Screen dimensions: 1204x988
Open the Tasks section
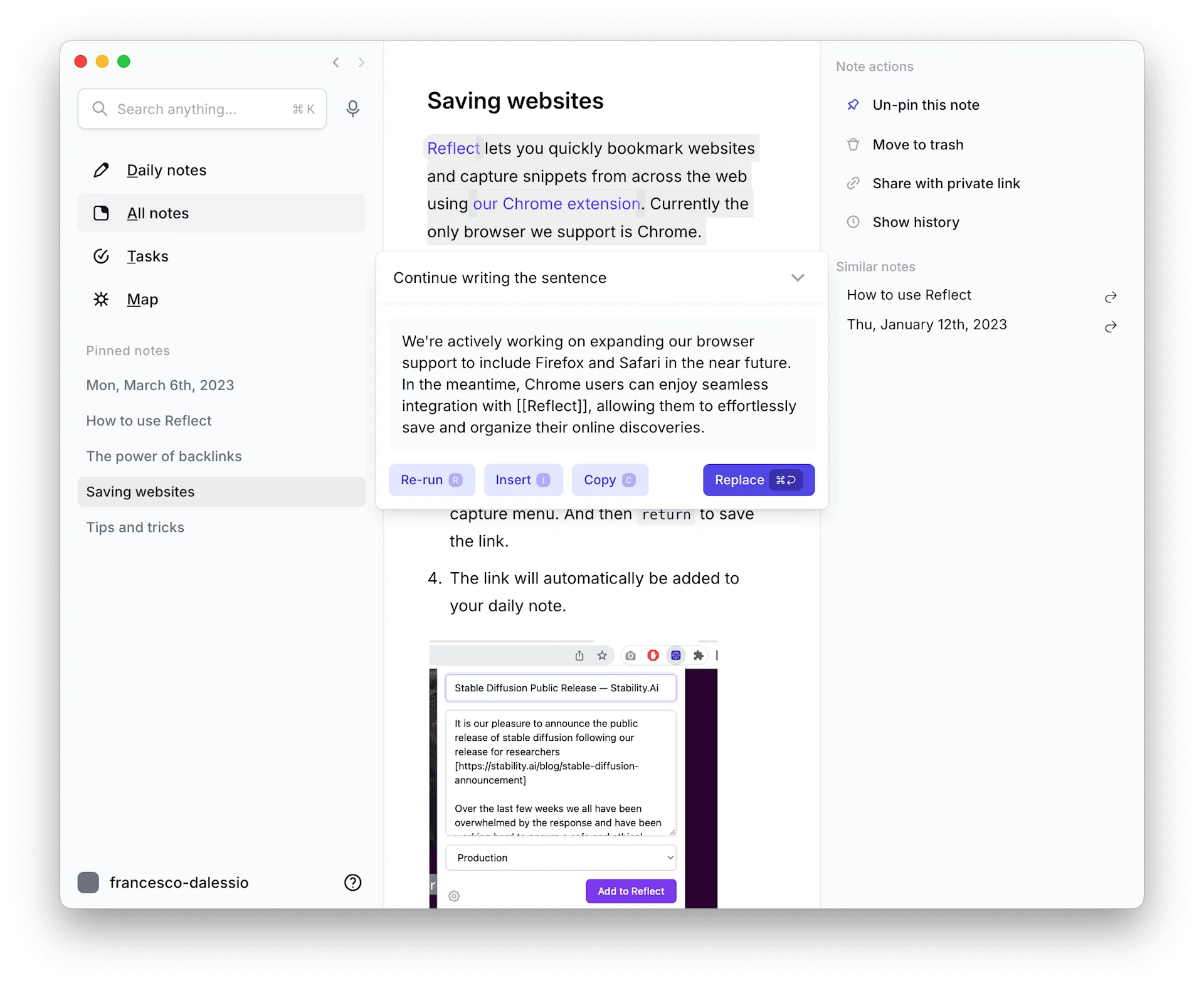tap(147, 256)
